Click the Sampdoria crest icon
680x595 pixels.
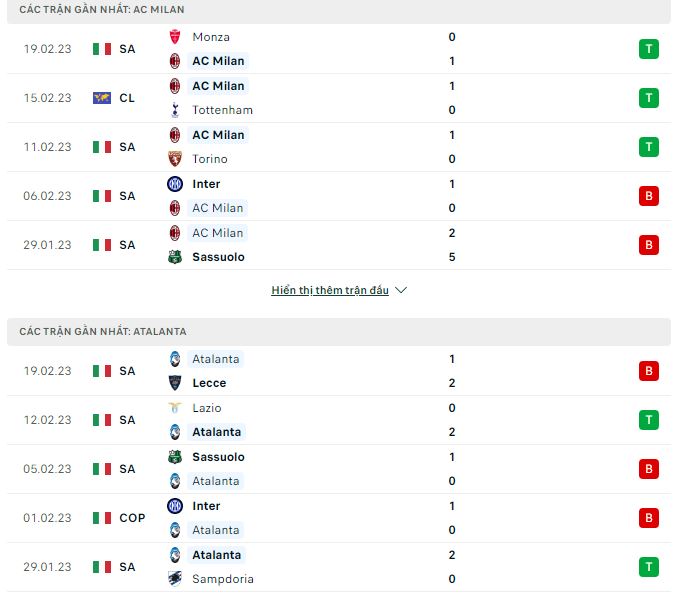click(x=175, y=579)
